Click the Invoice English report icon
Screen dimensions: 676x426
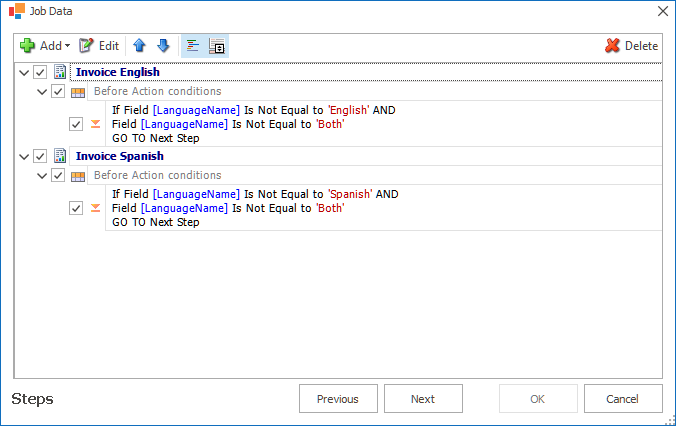pyautogui.click(x=60, y=72)
